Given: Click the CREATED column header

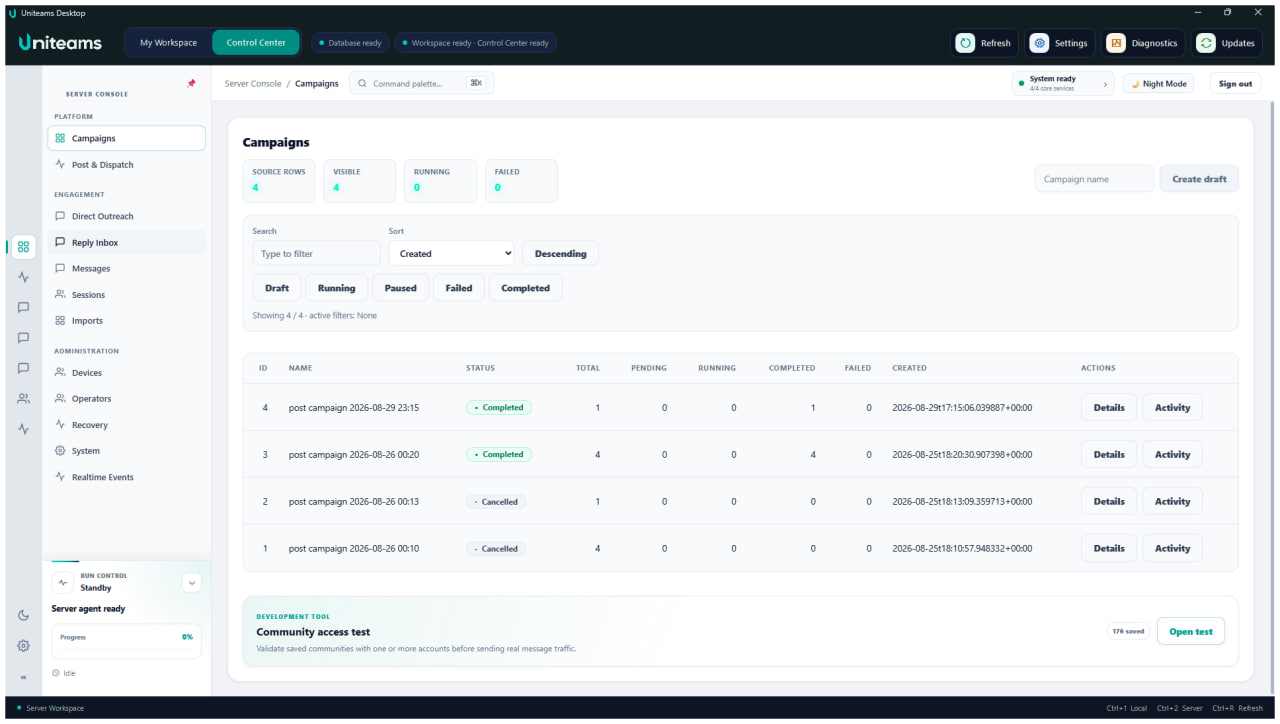Looking at the screenshot, I should click(x=909, y=368).
